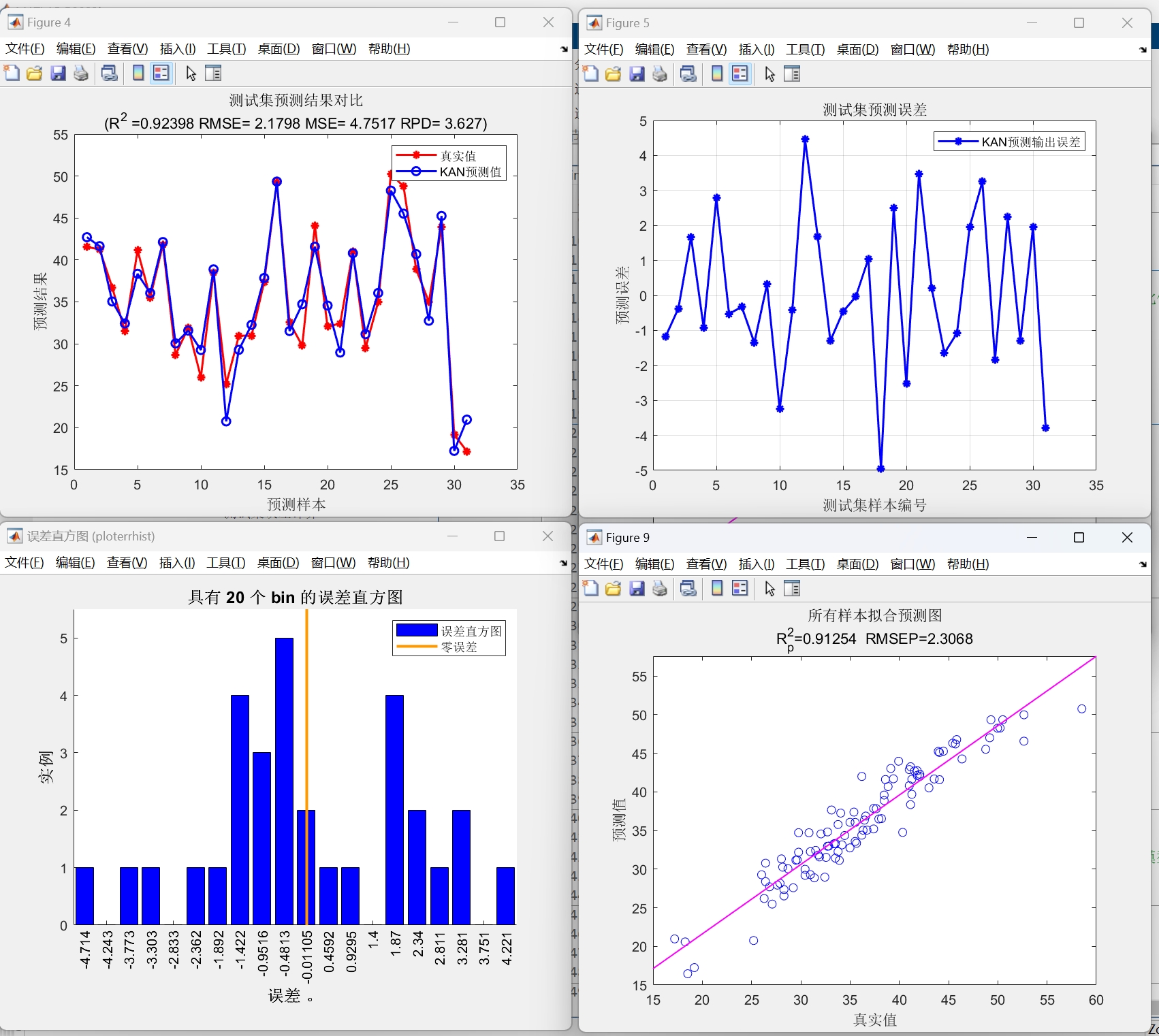
Task: Maximize the 误差直方图 window
Action: coord(499,536)
